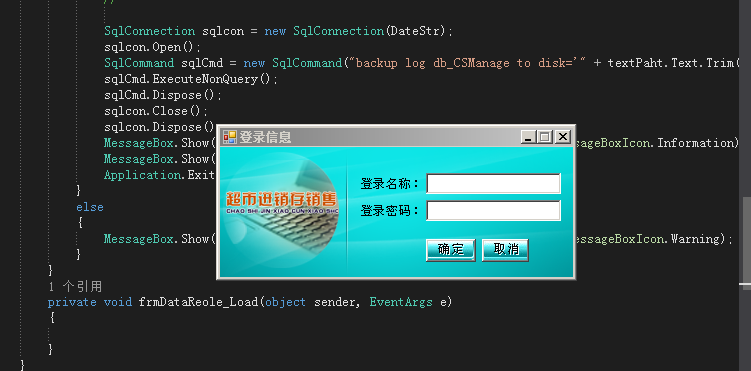Focus the 登录名称 input field
Screen dimensions: 751x371
click(x=493, y=184)
